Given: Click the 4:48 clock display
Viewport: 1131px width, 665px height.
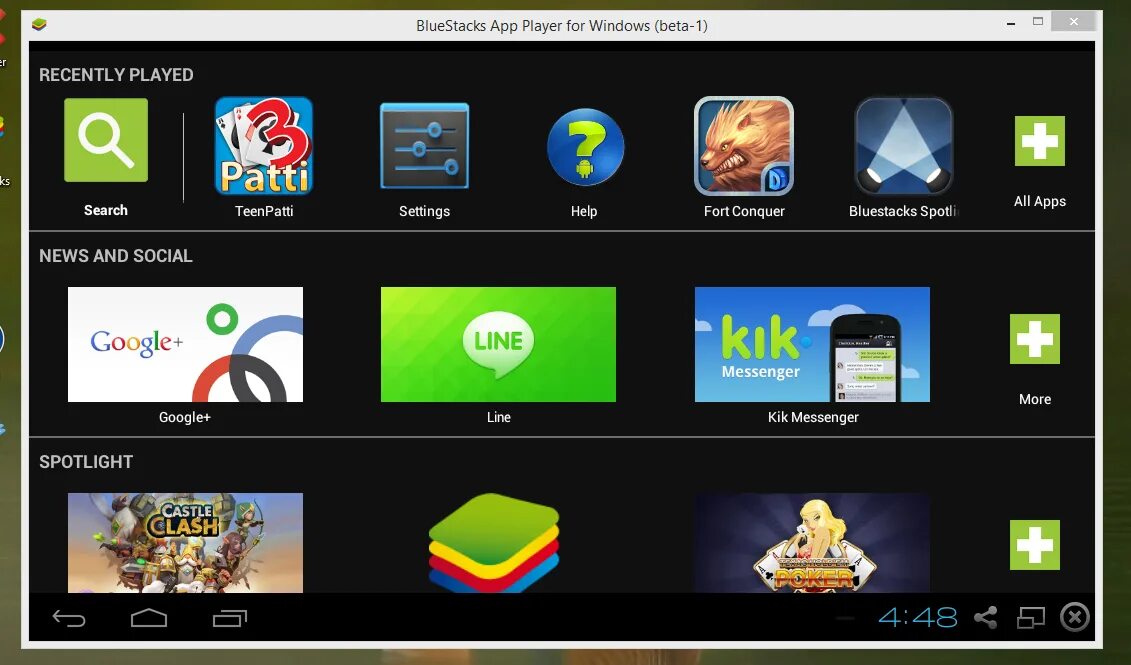Looking at the screenshot, I should click(x=917, y=617).
